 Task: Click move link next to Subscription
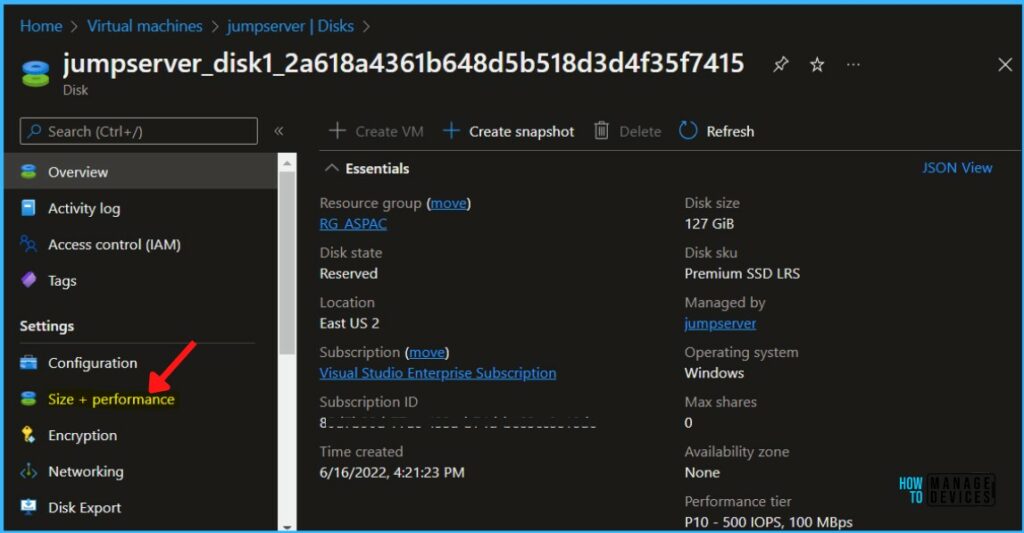coord(427,352)
